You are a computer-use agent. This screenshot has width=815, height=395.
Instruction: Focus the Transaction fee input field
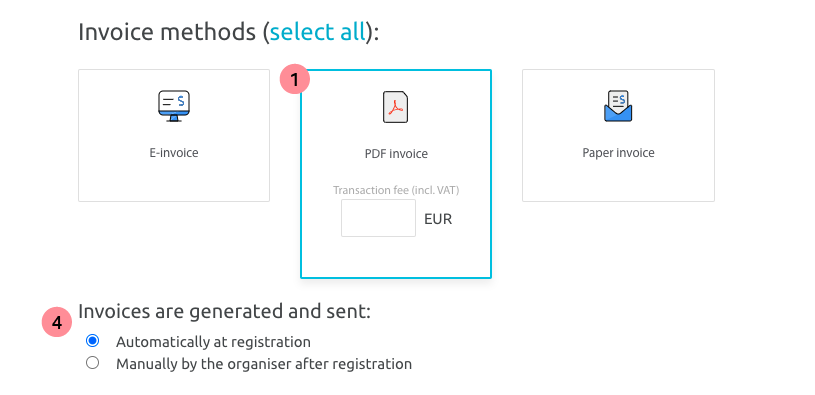coord(378,218)
